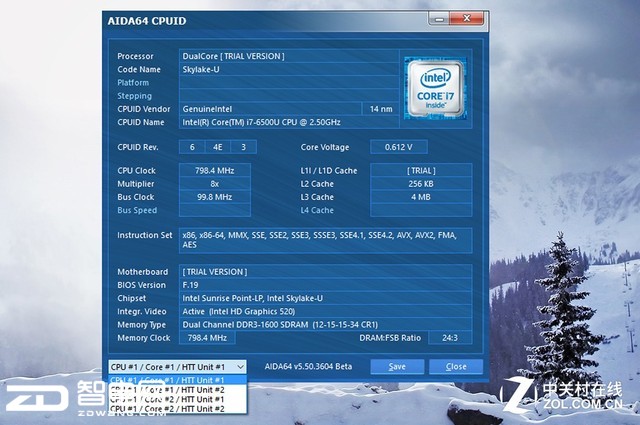
Task: Click the Instruction Set list text
Action: click(320, 240)
